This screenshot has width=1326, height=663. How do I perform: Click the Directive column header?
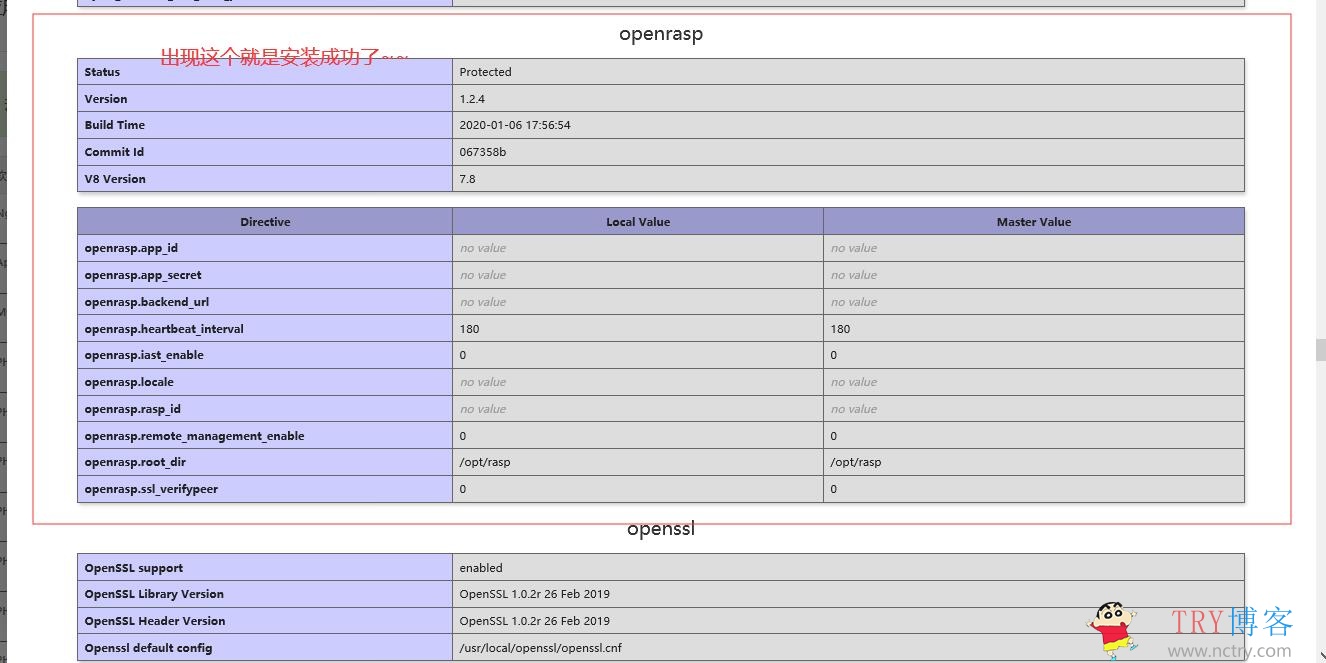click(x=265, y=222)
